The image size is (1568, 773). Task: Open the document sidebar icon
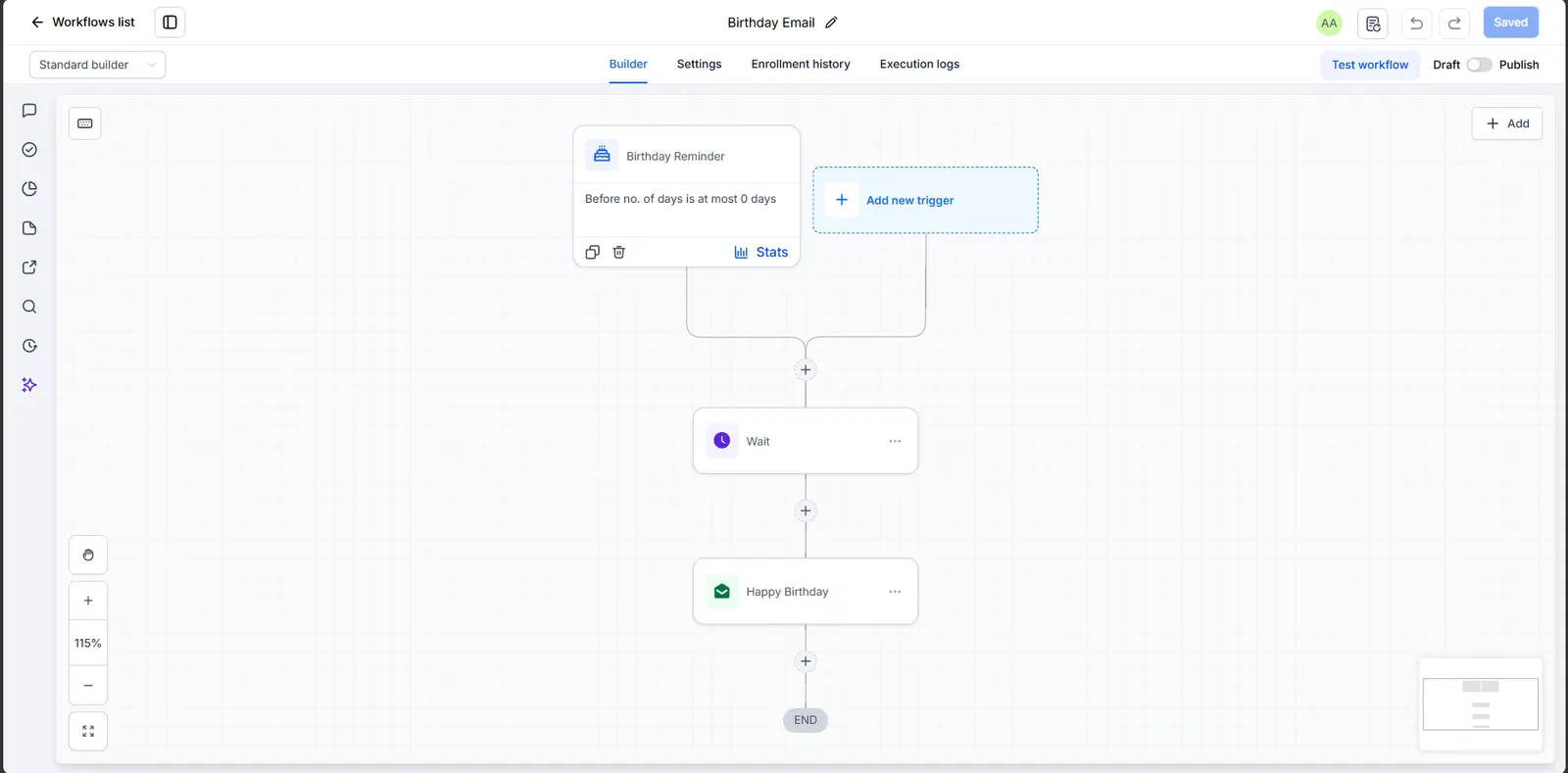tap(29, 228)
